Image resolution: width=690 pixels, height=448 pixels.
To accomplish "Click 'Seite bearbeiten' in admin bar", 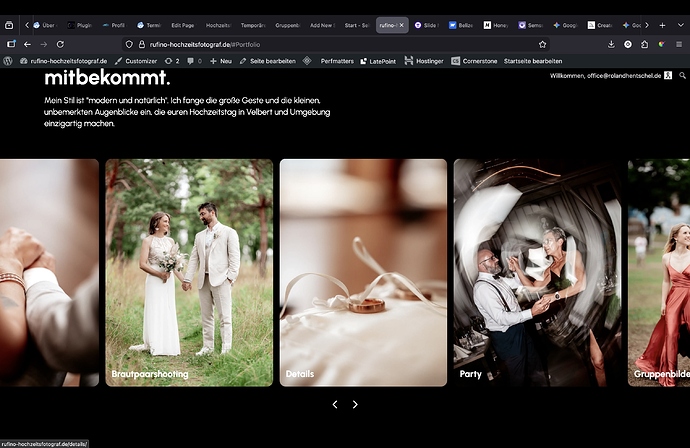I will pyautogui.click(x=267, y=61).
